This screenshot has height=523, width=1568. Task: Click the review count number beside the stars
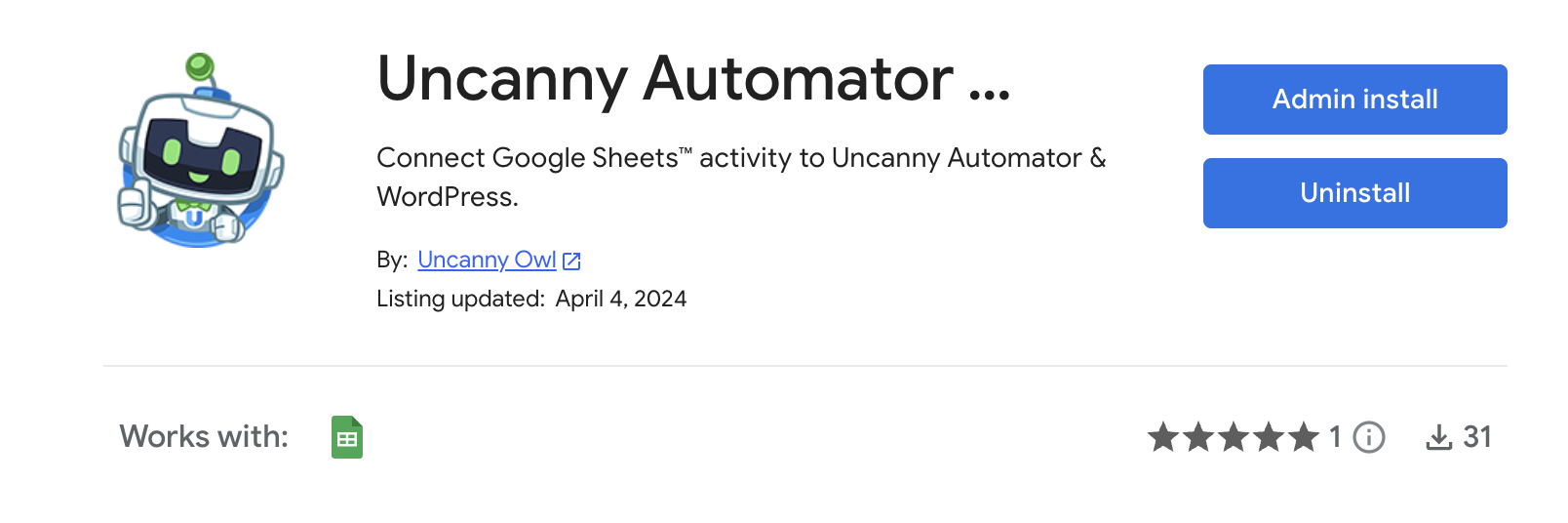pyautogui.click(x=1335, y=436)
